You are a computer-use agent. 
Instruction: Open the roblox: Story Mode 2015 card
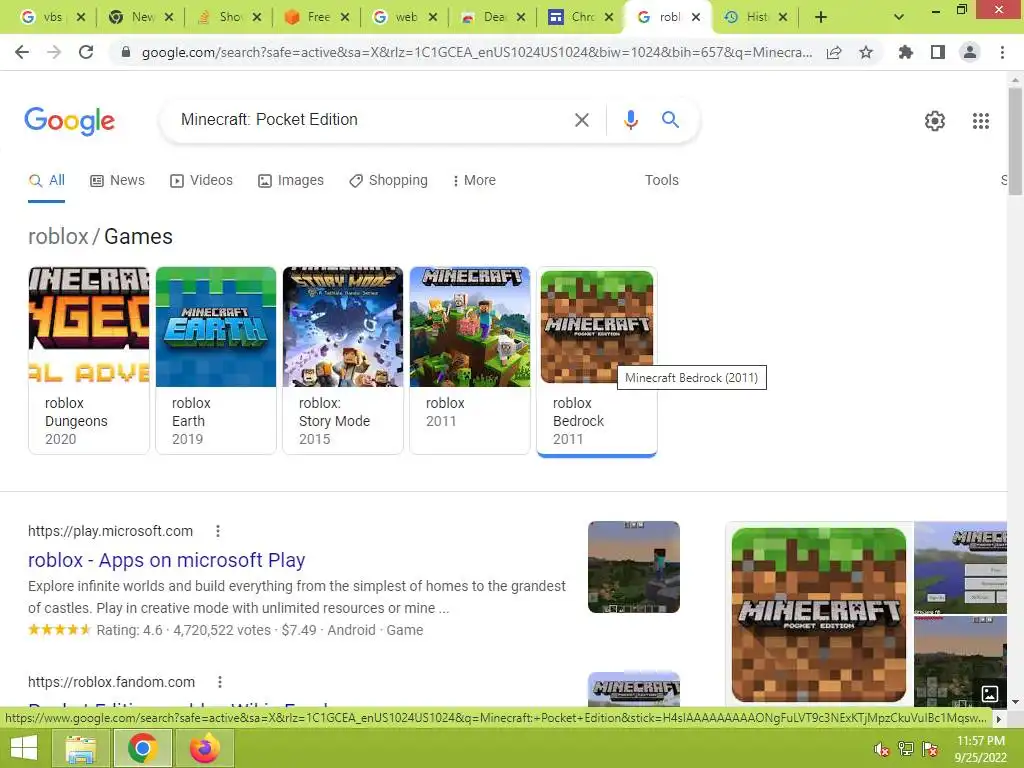pyautogui.click(x=343, y=360)
